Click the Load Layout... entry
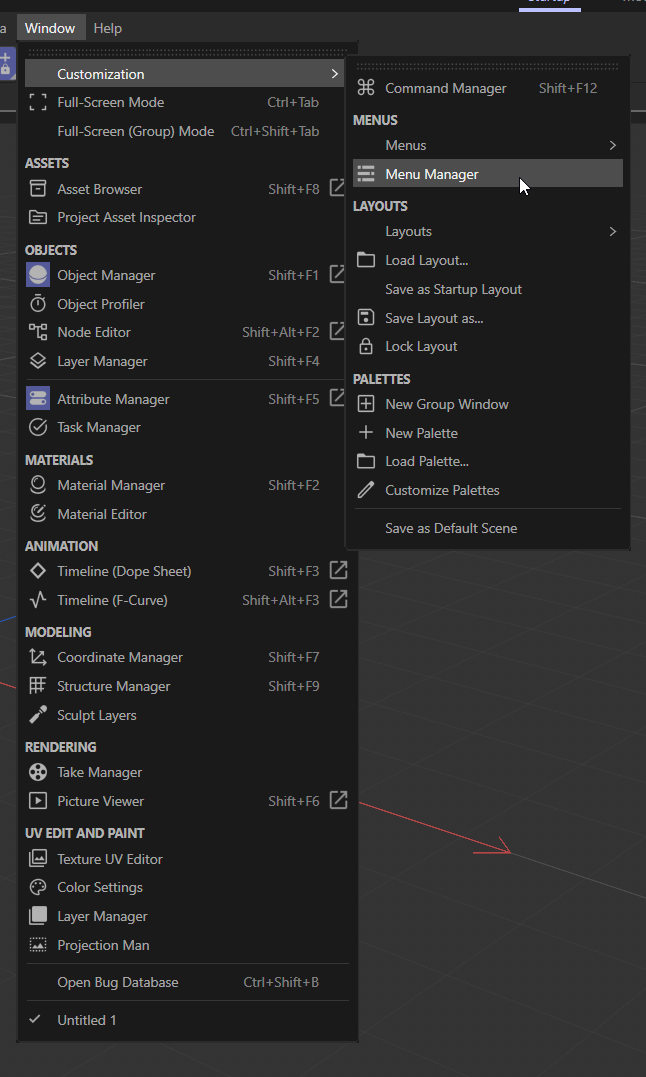646x1077 pixels. point(487,260)
